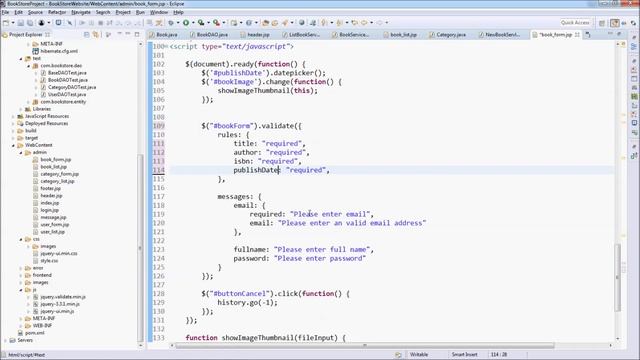Switch to the Book.java editor tab
The image size is (640, 360).
point(164,35)
